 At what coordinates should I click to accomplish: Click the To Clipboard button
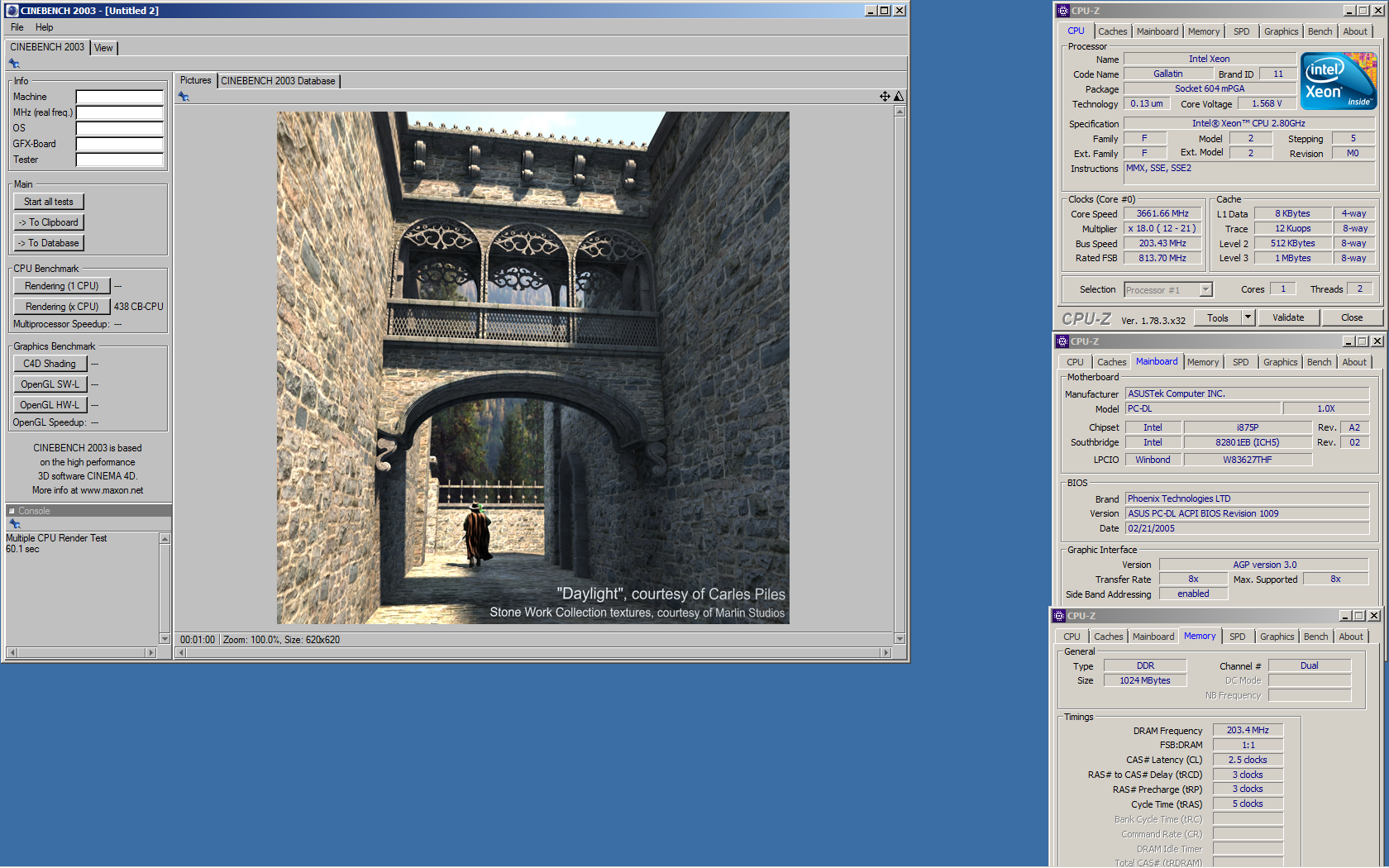(x=49, y=222)
